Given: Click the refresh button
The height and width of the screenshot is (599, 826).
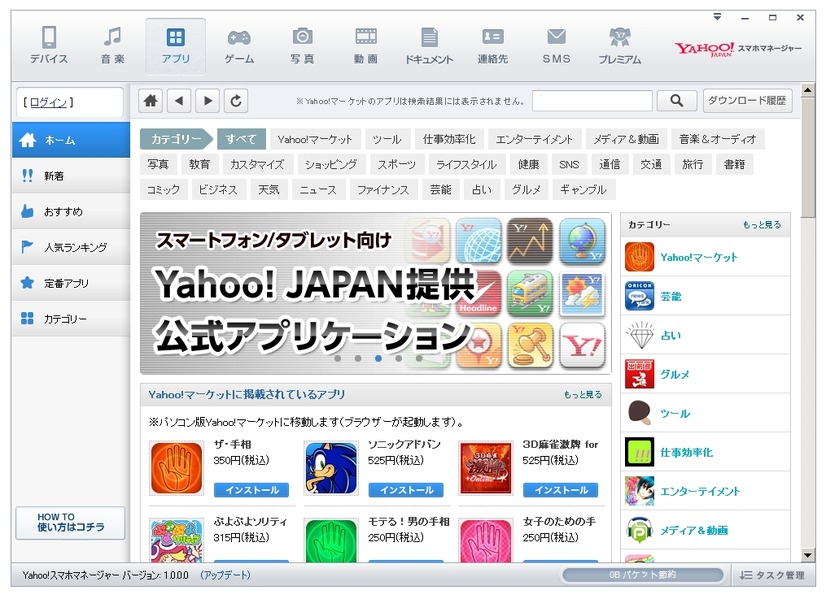Looking at the screenshot, I should pyautogui.click(x=236, y=101).
